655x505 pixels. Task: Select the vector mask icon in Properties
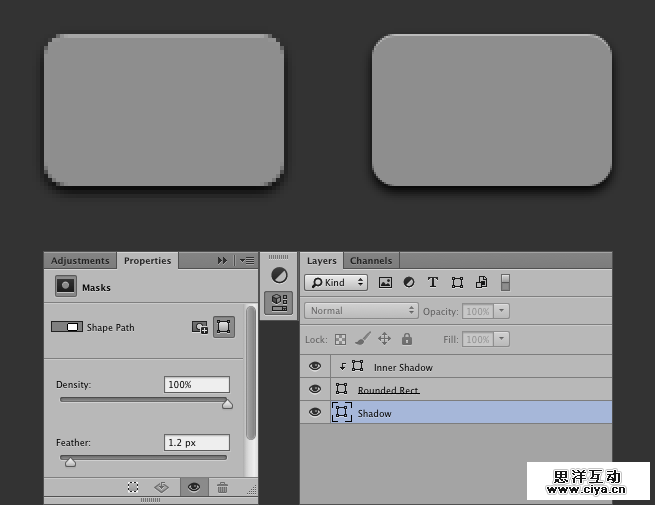pyautogui.click(x=224, y=327)
